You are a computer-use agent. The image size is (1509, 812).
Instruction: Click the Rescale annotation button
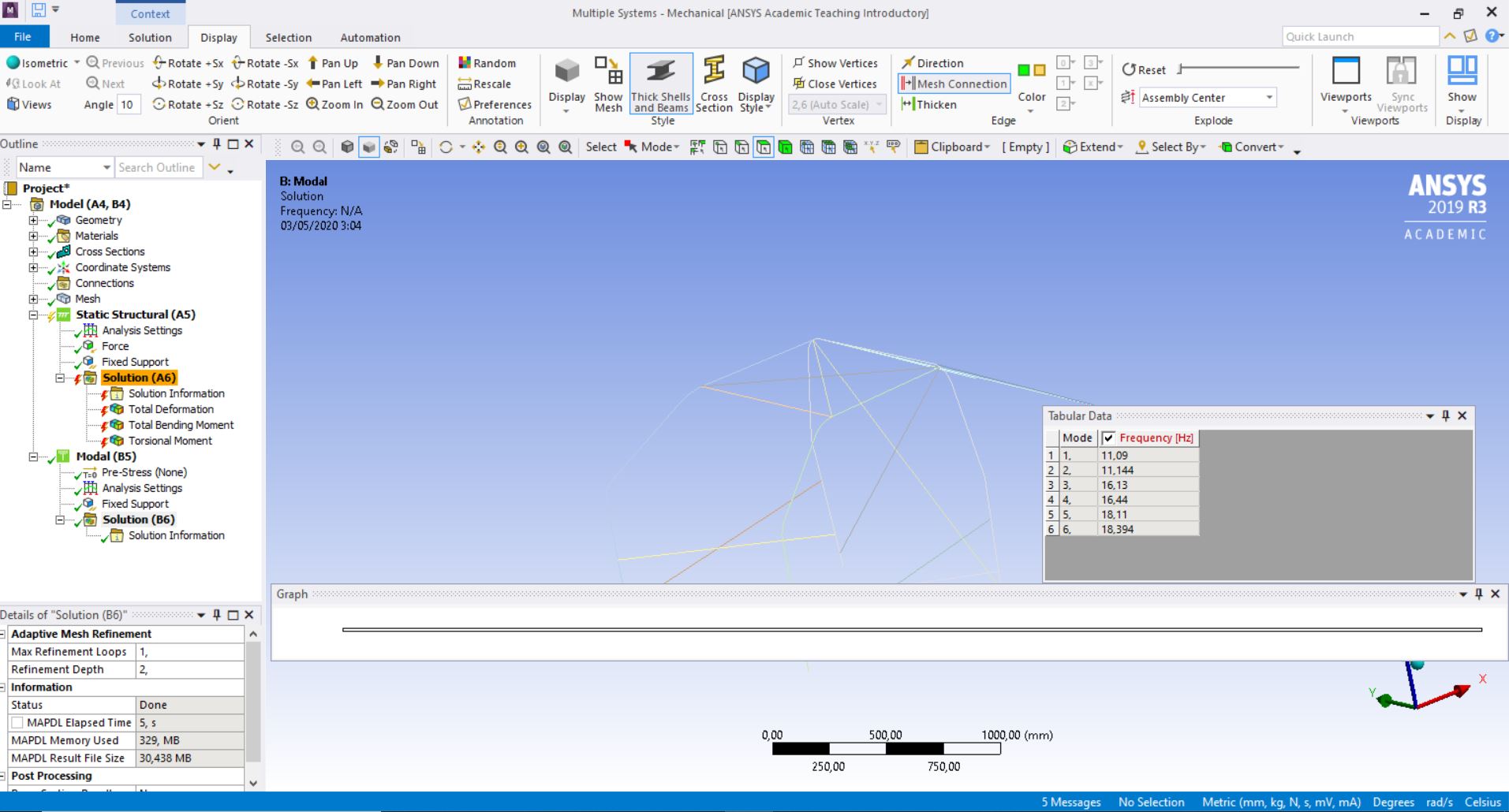[485, 84]
